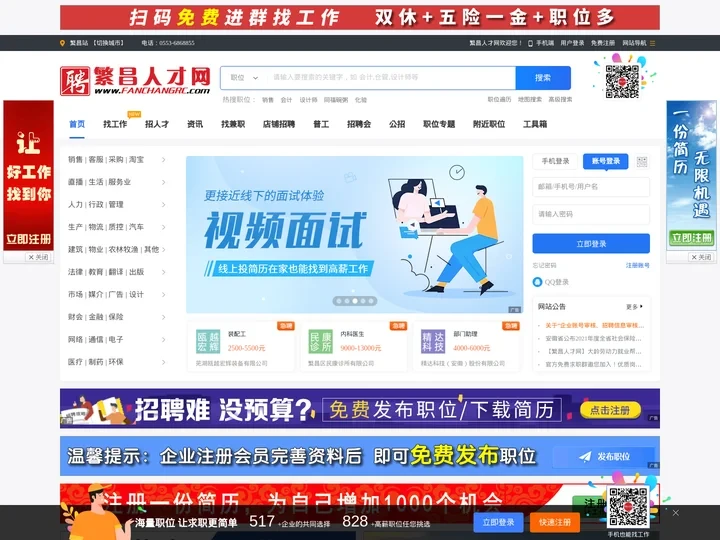Close the right side advertisement
The width and height of the screenshot is (720, 540).
pyautogui.click(x=701, y=257)
